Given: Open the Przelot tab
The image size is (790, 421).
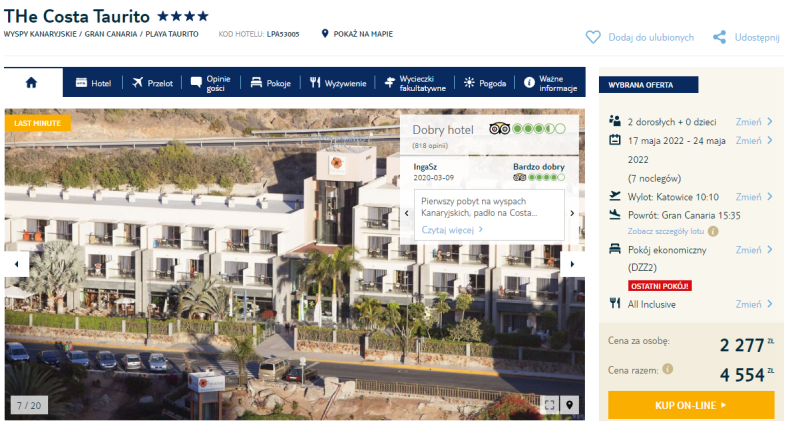Looking at the screenshot, I should [153, 83].
